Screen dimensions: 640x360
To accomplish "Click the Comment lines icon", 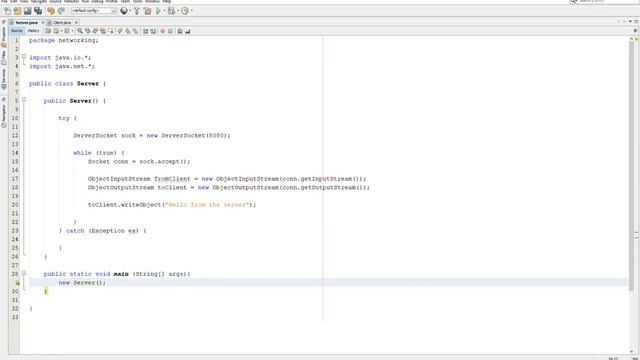I will pyautogui.click(x=180, y=31).
